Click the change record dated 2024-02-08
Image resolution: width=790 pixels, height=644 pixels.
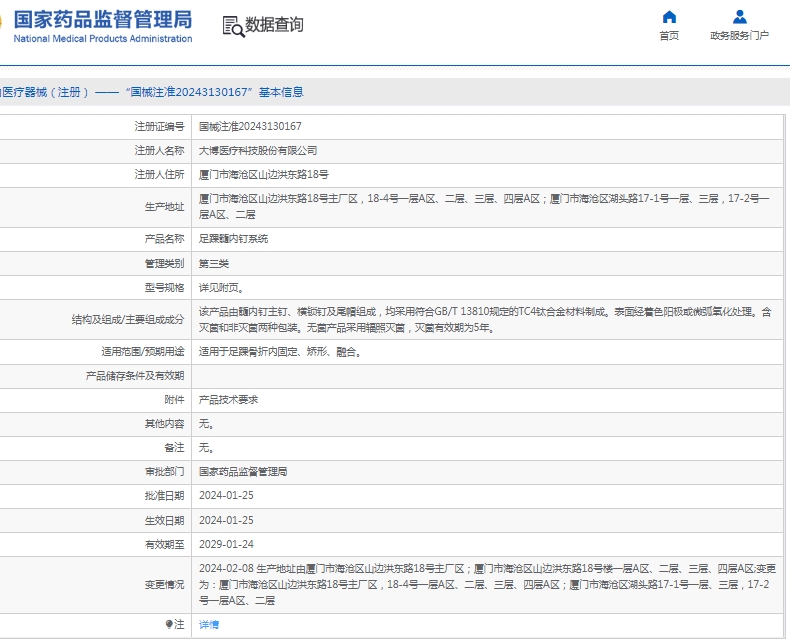click(x=487, y=585)
